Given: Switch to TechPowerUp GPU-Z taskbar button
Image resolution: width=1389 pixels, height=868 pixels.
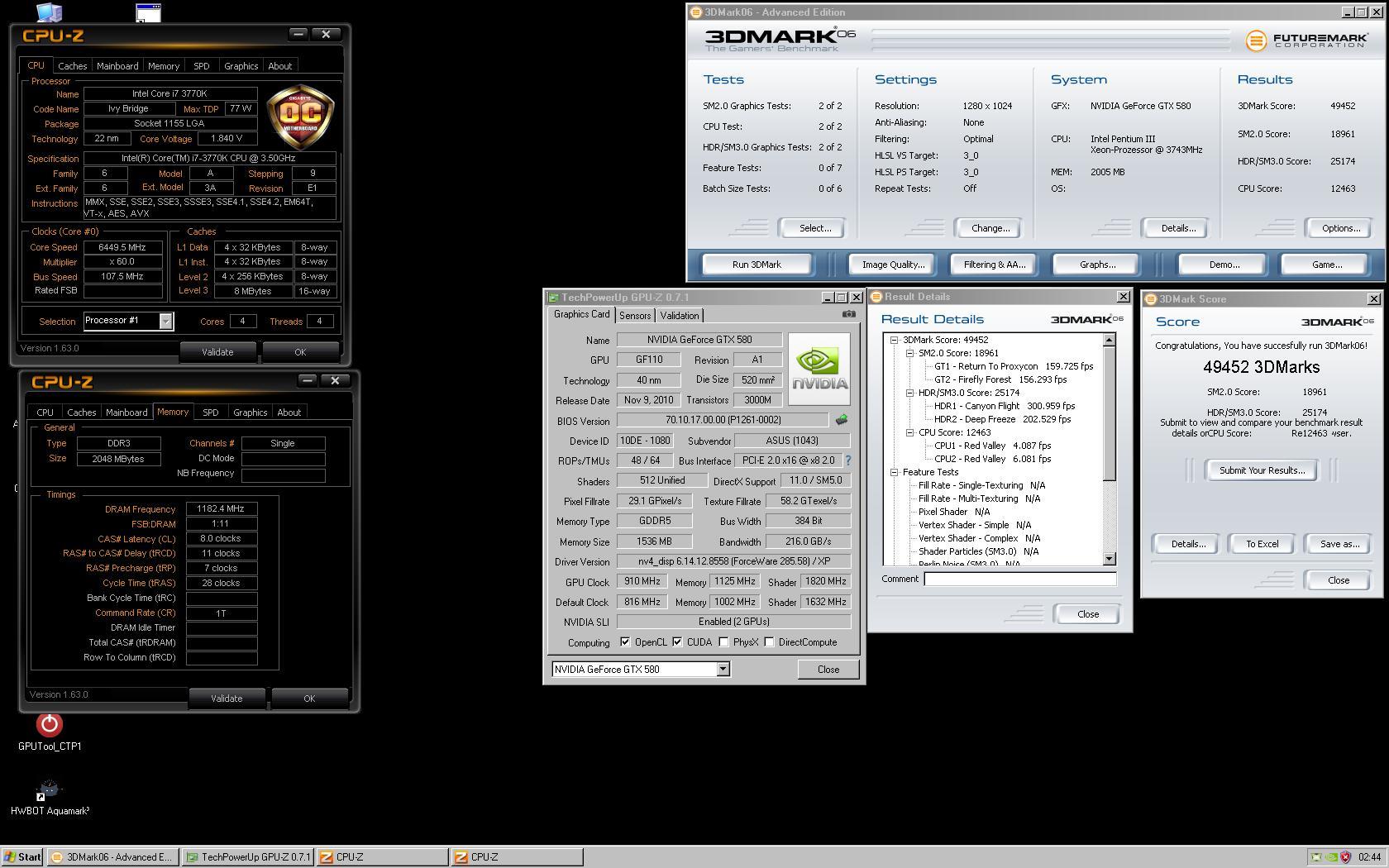Looking at the screenshot, I should (x=247, y=857).
